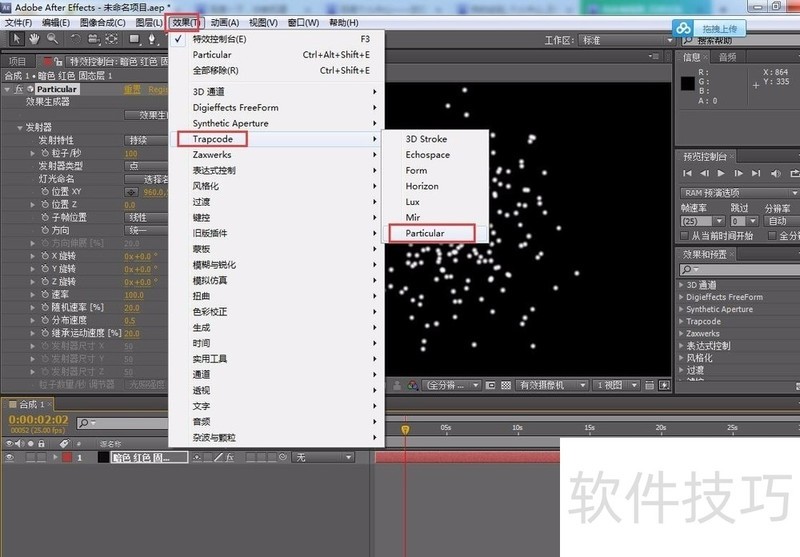
Task: Switch to the 音频 audio tab
Action: coord(727,57)
